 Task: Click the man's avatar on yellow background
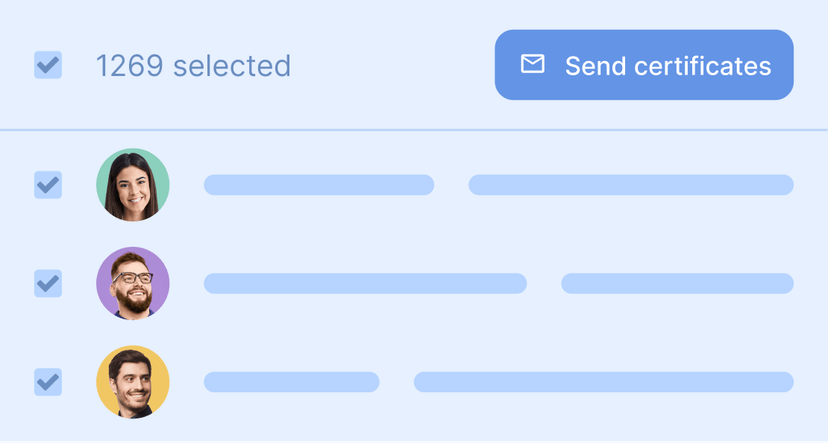coord(133,382)
